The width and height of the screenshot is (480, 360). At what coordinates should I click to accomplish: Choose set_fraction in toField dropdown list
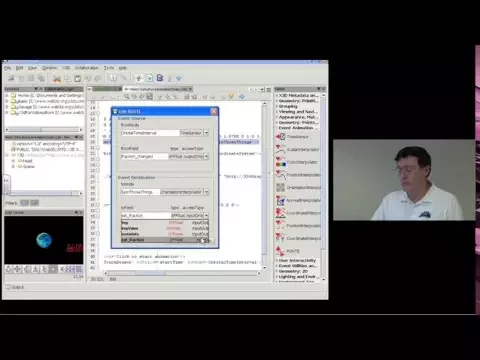[165, 240]
